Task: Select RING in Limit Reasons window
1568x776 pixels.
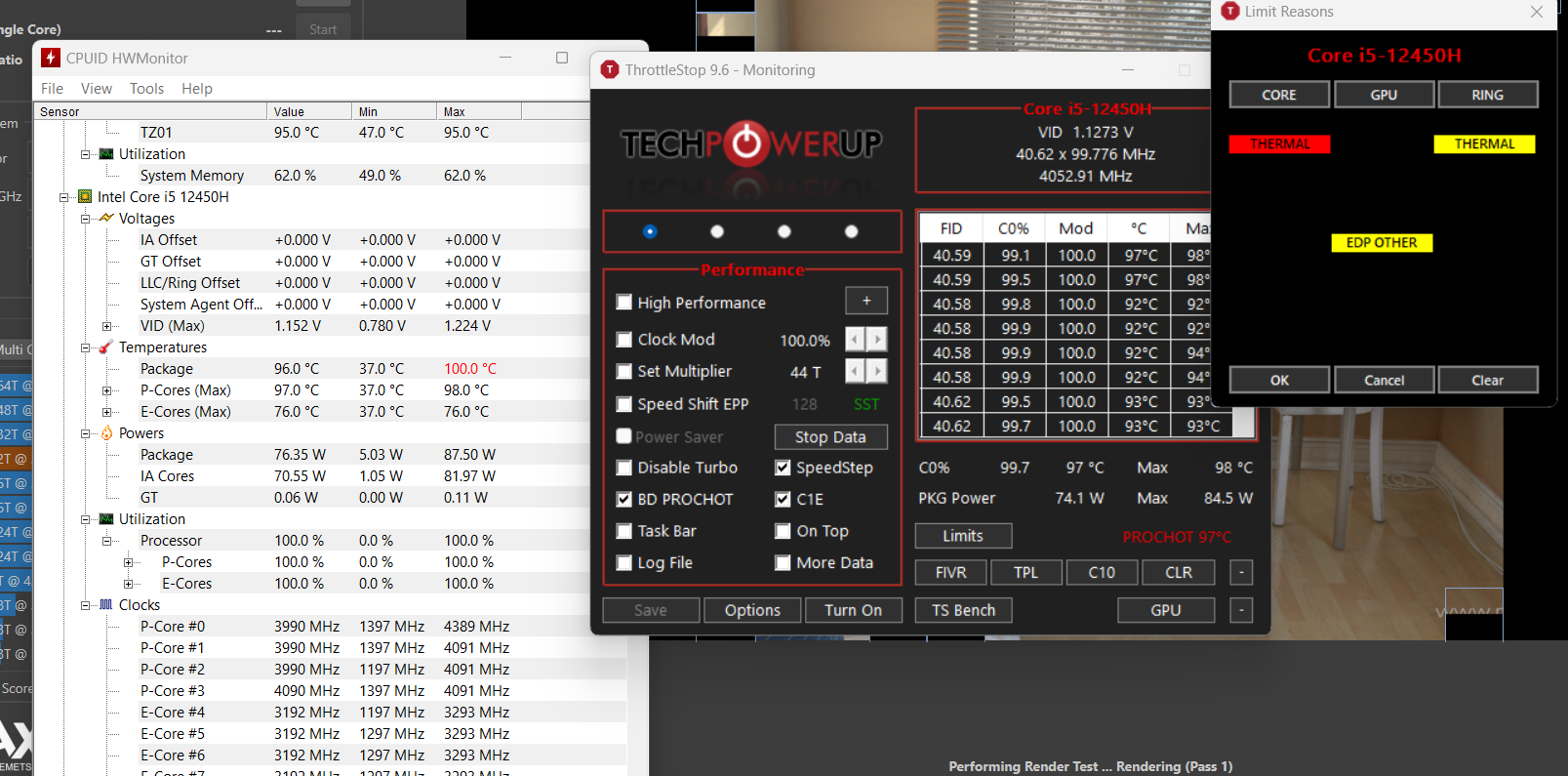Action: pos(1487,95)
